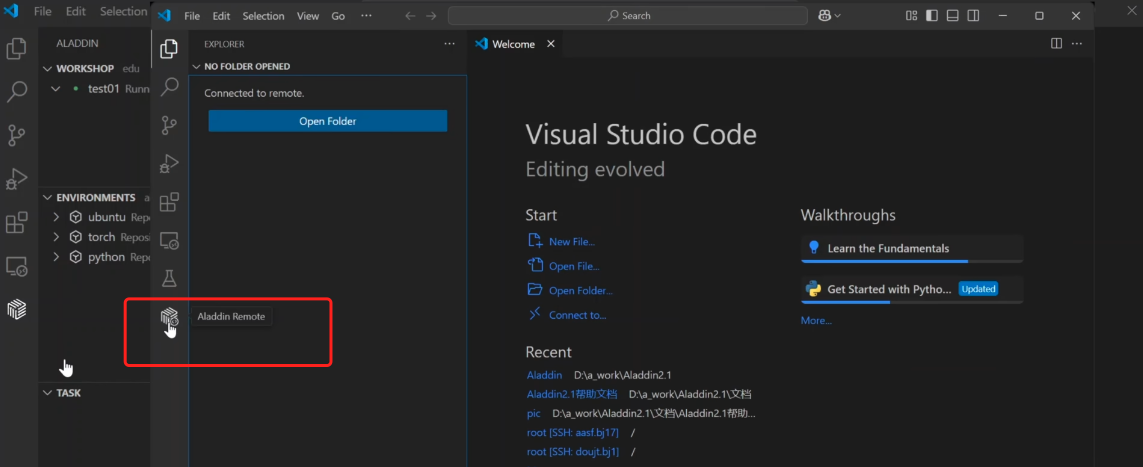The width and height of the screenshot is (1143, 467).
Task: Open editor more actions ellipsis
Action: coord(1077,44)
